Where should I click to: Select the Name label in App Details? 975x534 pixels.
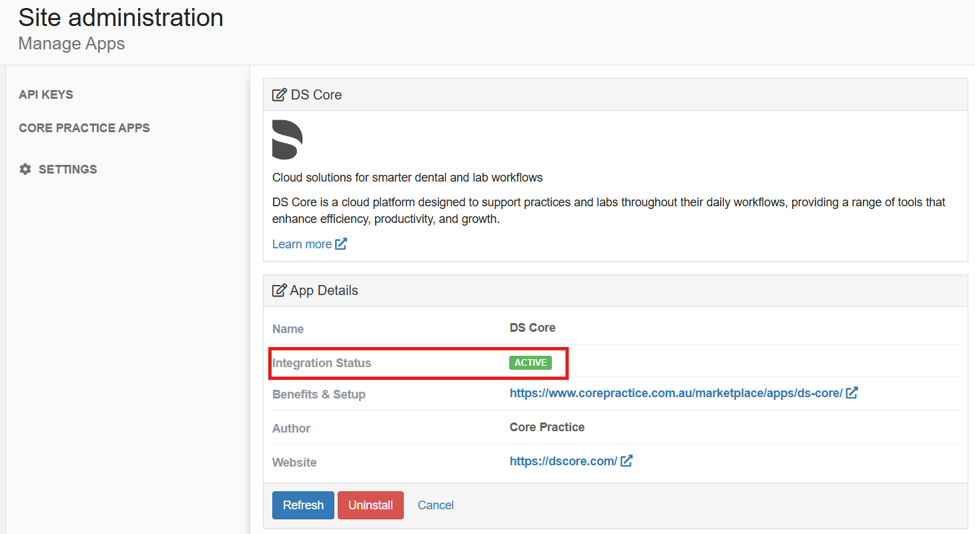tap(288, 329)
